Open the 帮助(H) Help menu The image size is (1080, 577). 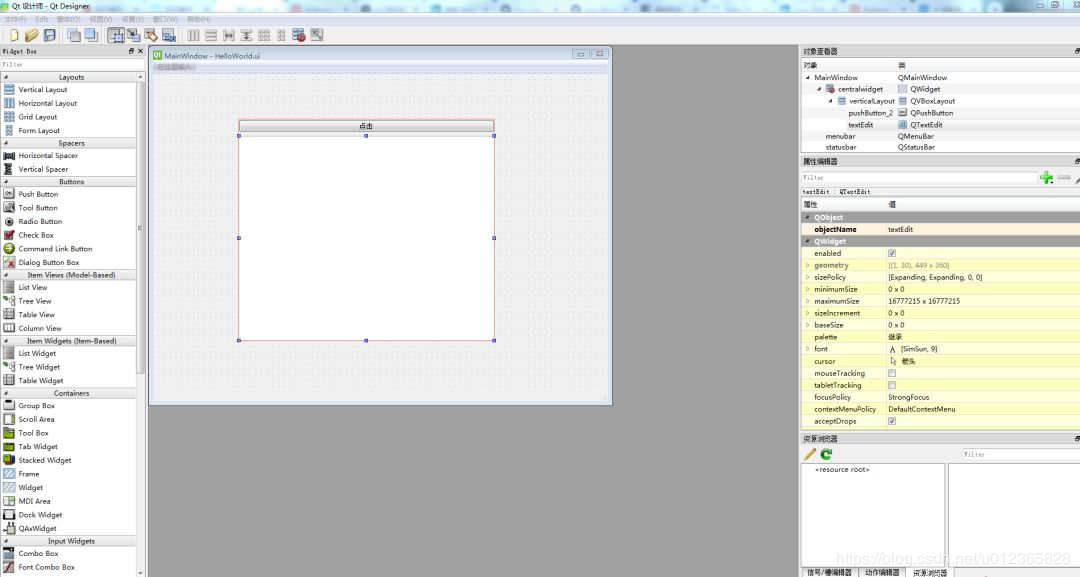tap(198, 19)
